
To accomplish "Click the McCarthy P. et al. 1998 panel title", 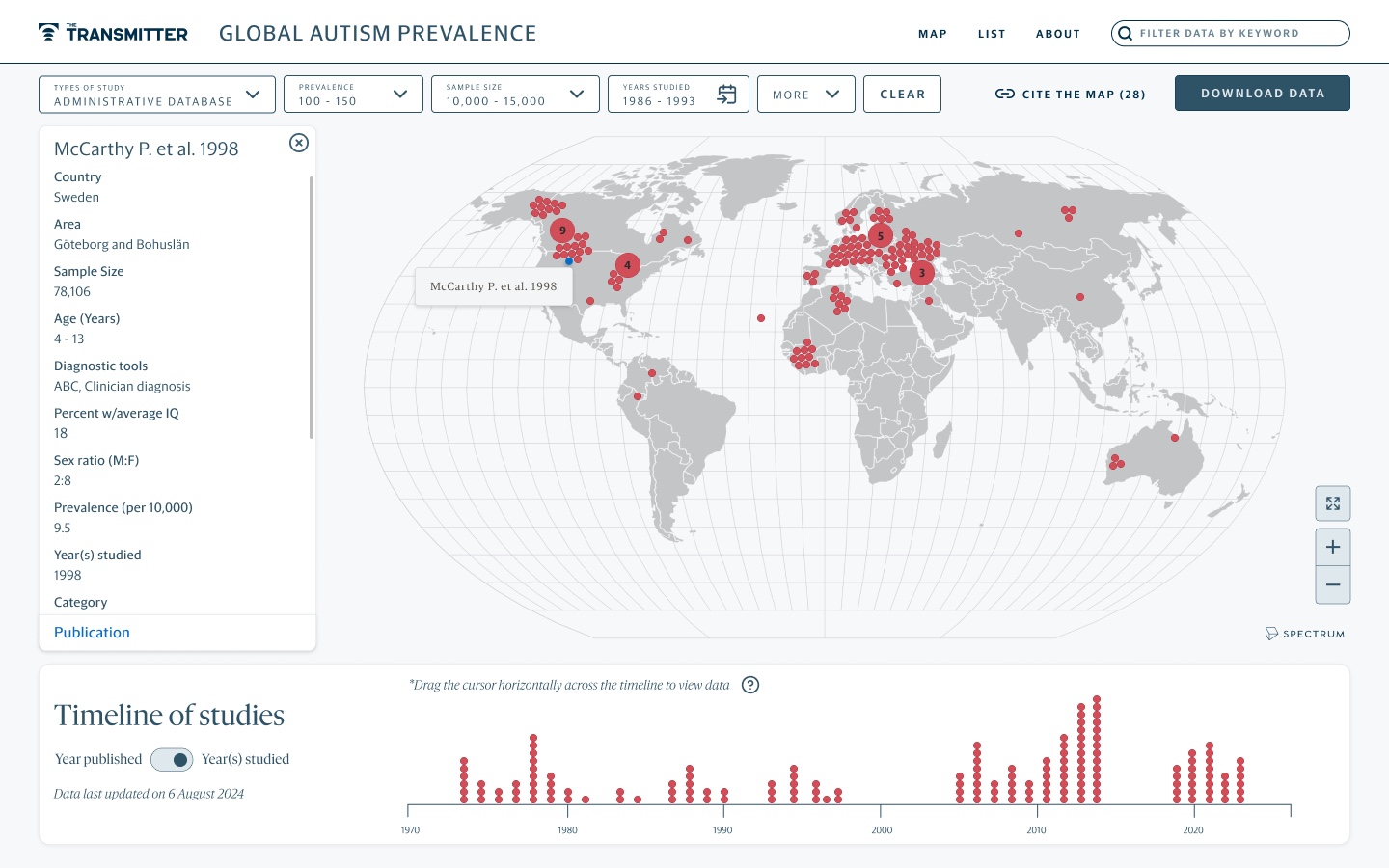I will [x=147, y=149].
